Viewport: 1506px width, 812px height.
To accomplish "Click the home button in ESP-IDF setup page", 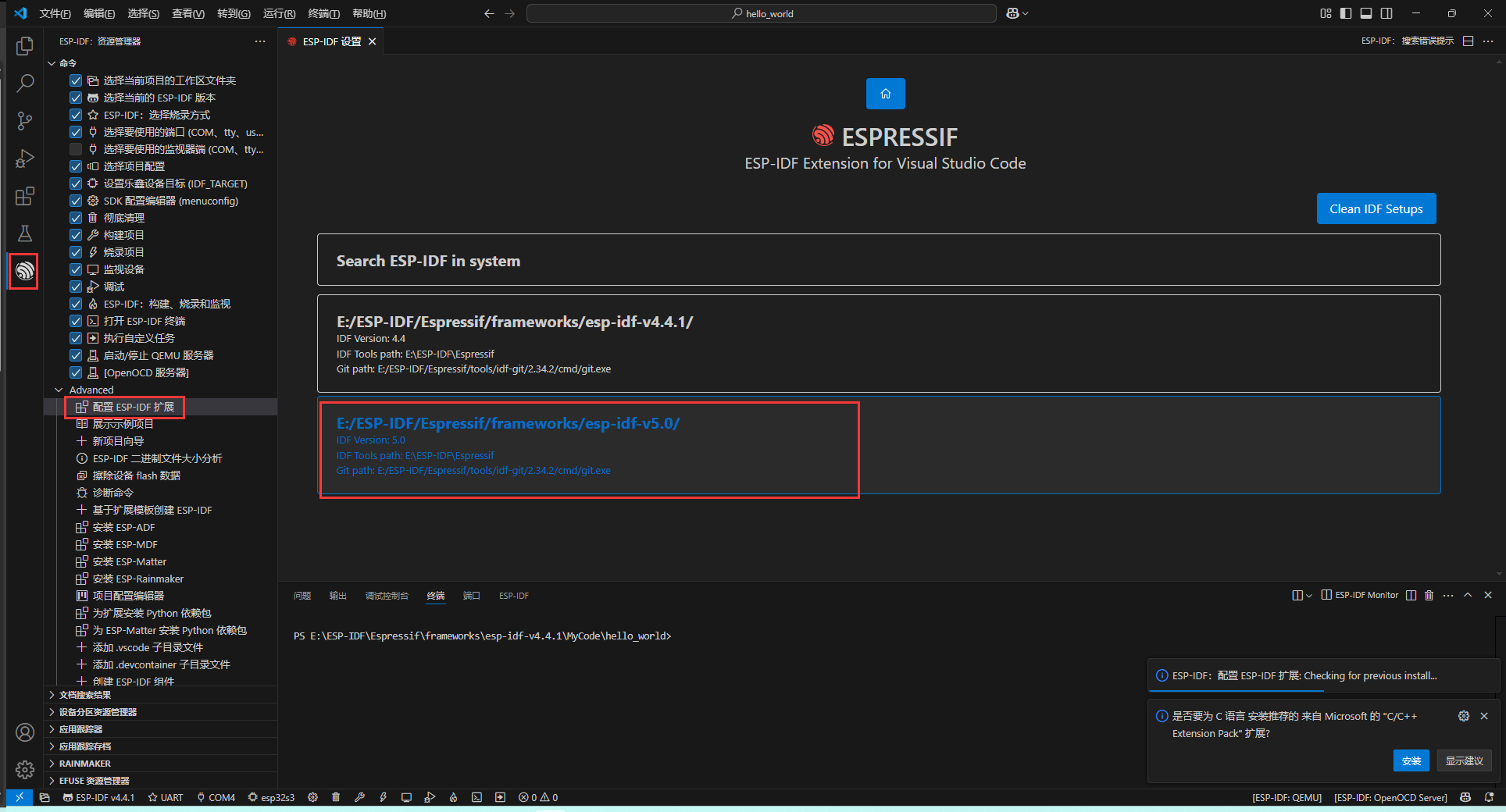I will point(885,94).
